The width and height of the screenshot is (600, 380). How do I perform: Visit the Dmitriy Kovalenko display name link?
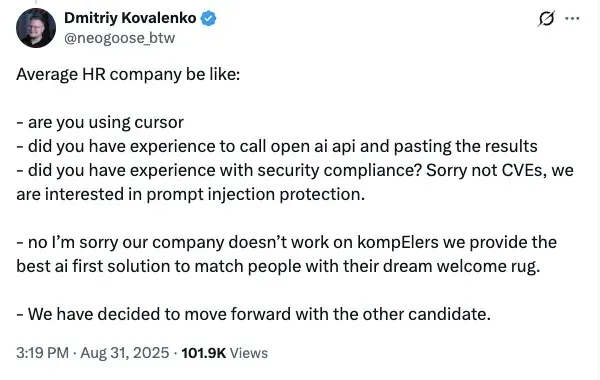[130, 18]
